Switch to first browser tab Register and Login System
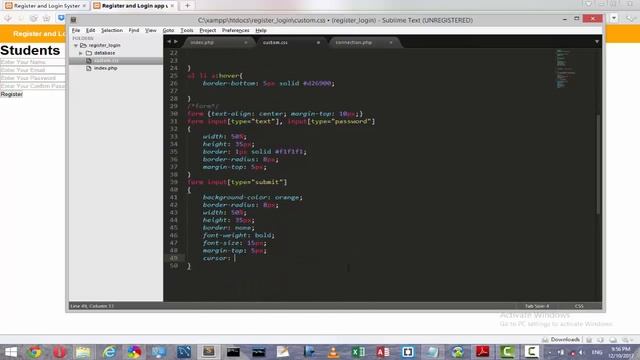 pos(46,6)
